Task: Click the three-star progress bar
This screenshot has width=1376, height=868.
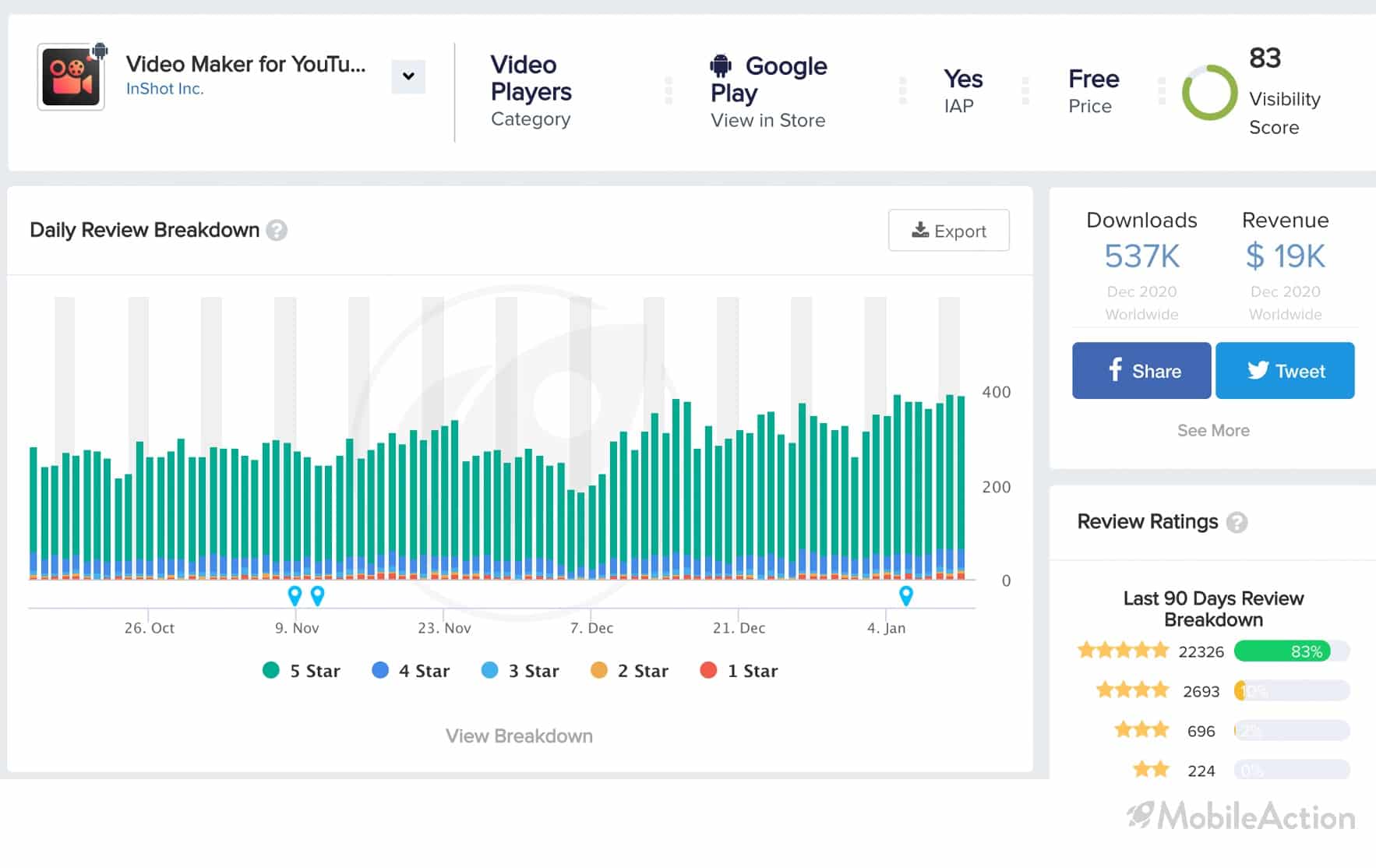Action: 1292,731
